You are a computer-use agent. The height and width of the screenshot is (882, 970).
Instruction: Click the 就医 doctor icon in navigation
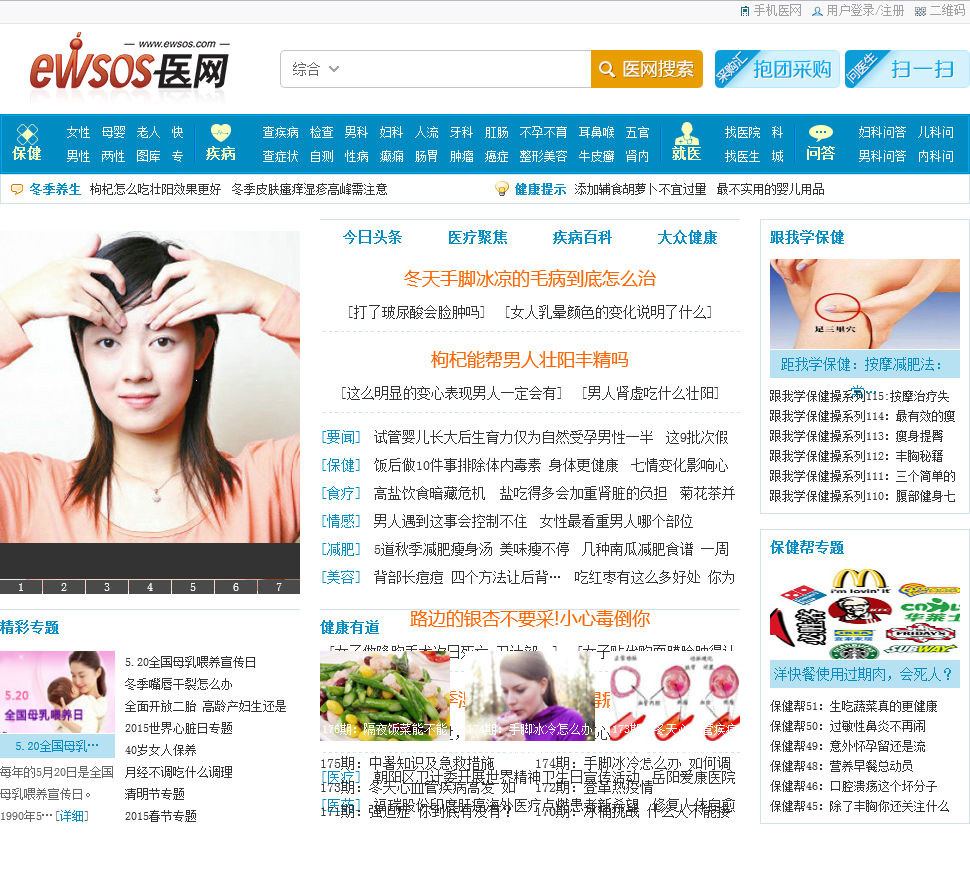pos(686,134)
